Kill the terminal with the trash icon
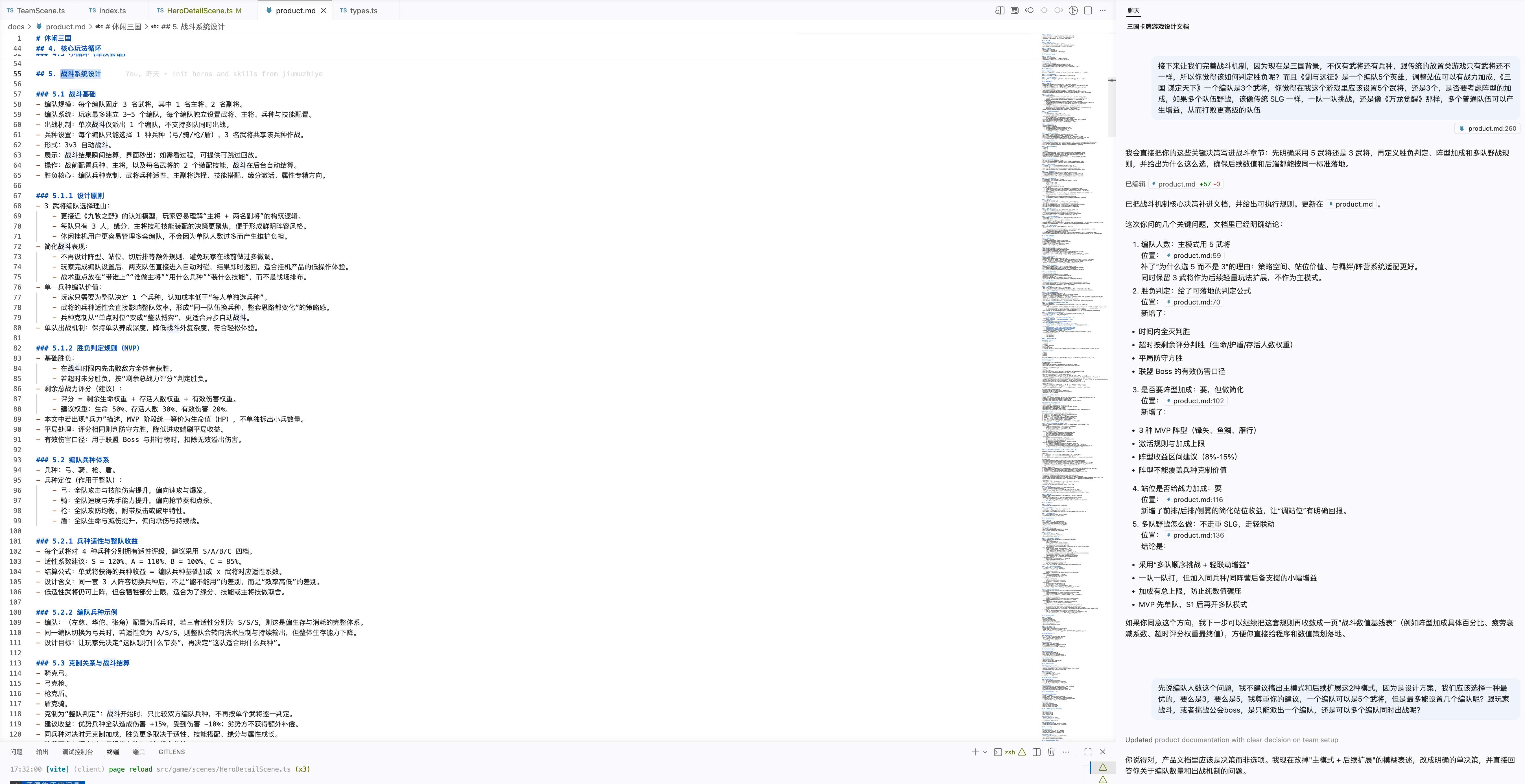Screen dimensions: 1525x784 coord(1051,752)
